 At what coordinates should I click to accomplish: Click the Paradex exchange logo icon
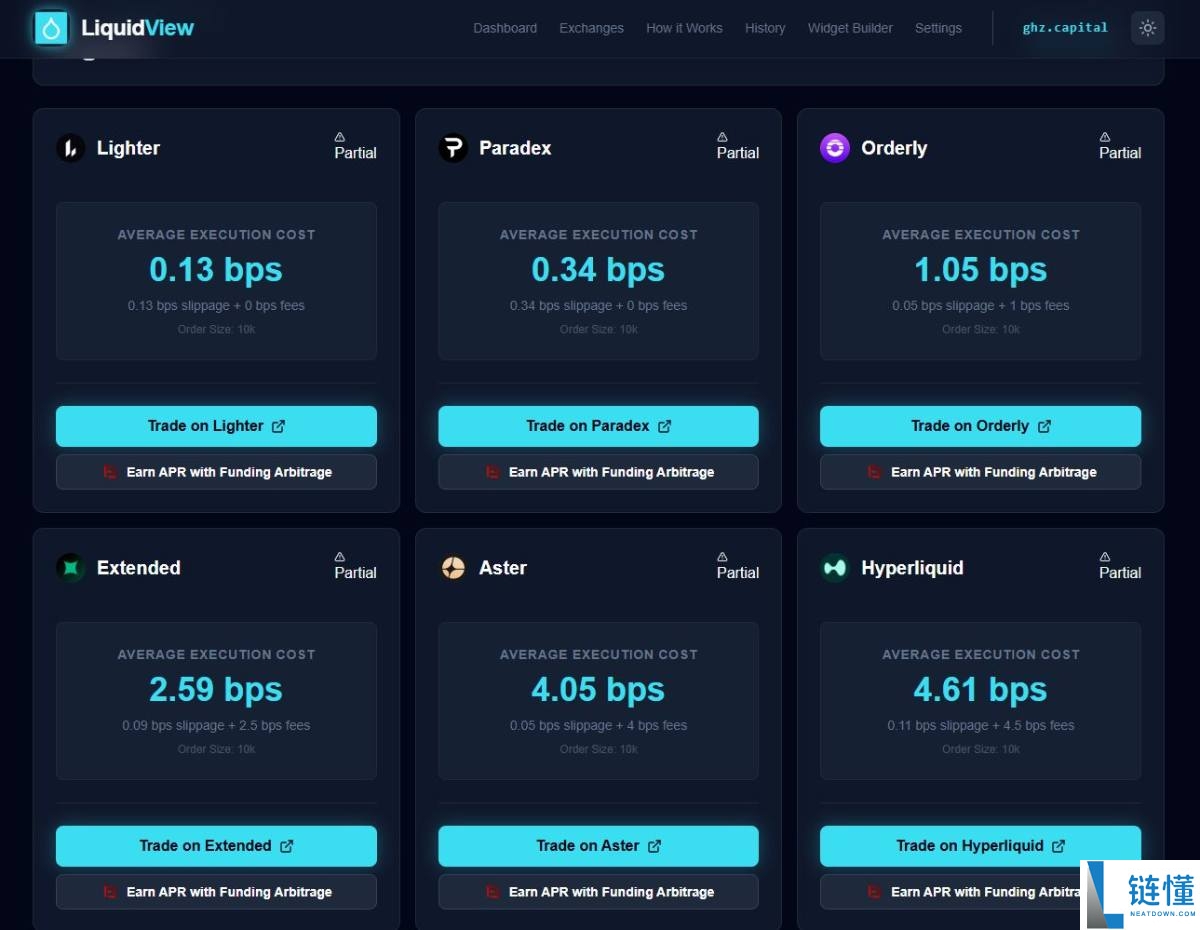(x=453, y=148)
